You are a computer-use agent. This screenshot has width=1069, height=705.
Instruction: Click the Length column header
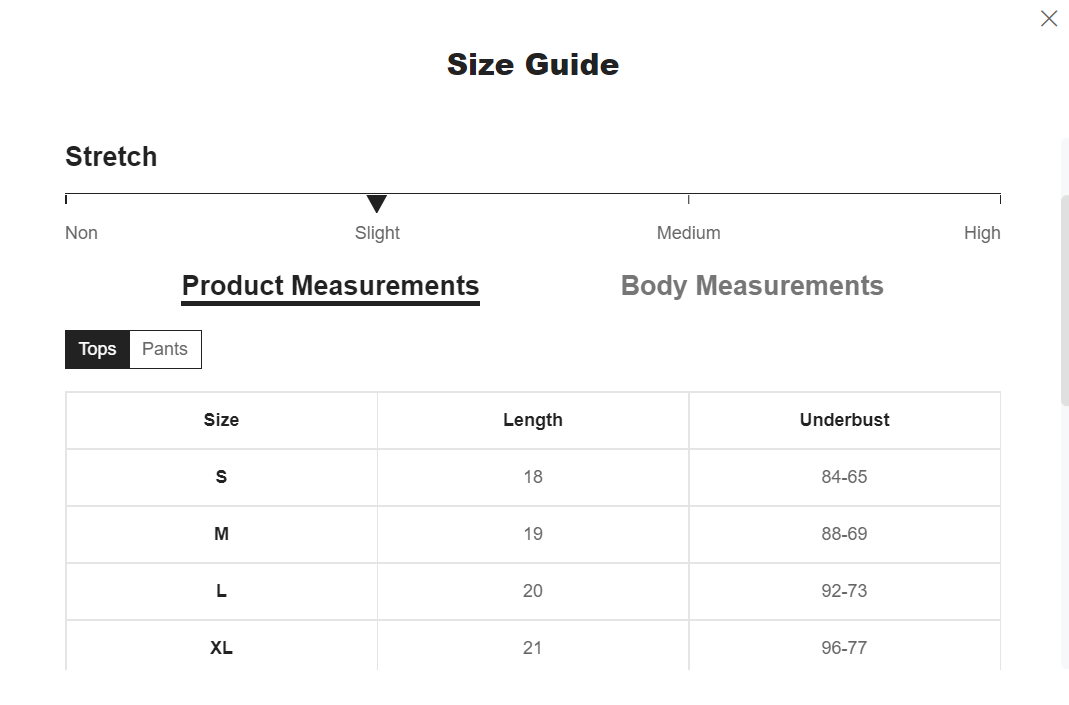tap(532, 420)
